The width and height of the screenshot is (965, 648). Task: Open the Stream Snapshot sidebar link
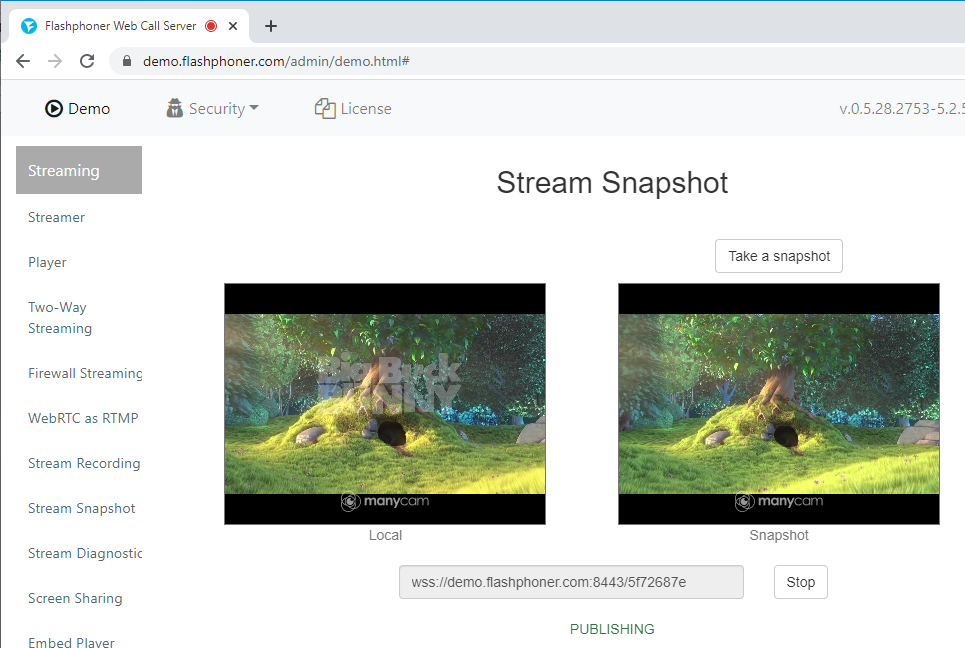82,508
